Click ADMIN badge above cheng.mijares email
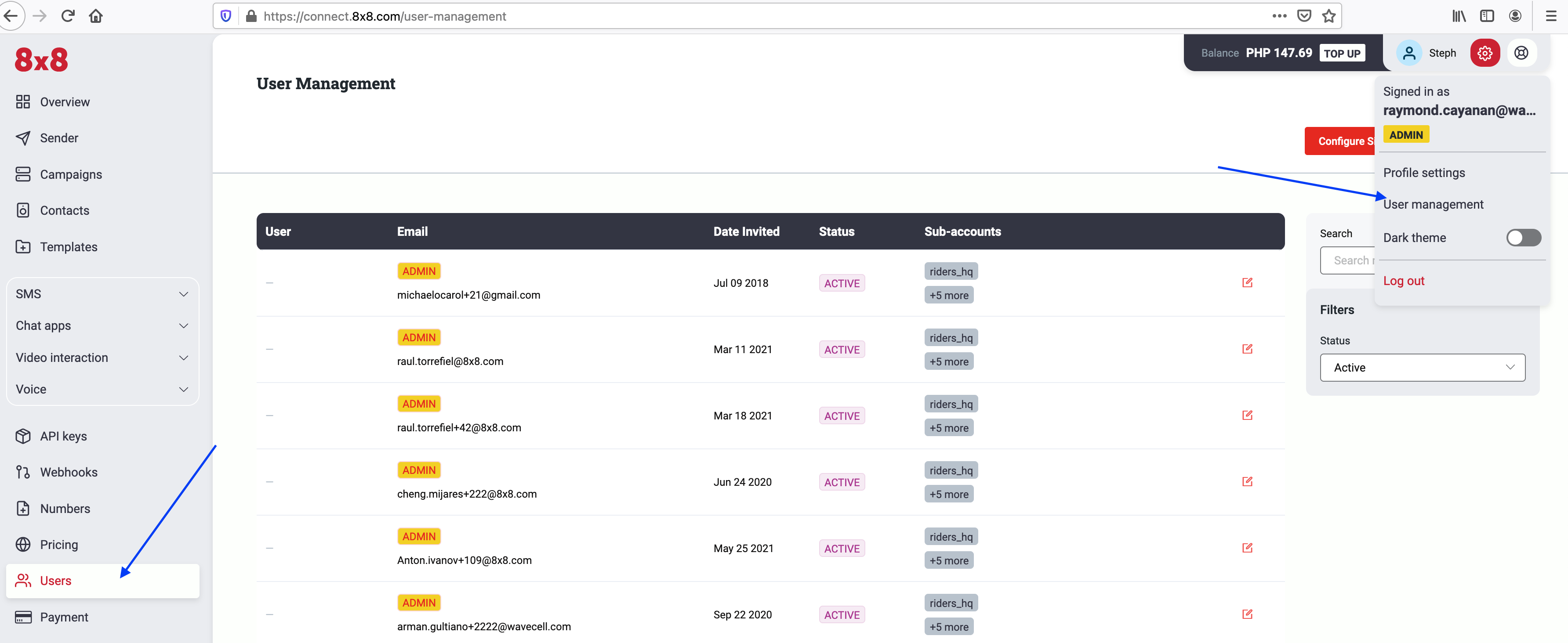Screen dimensions: 1568x643 coord(419,470)
